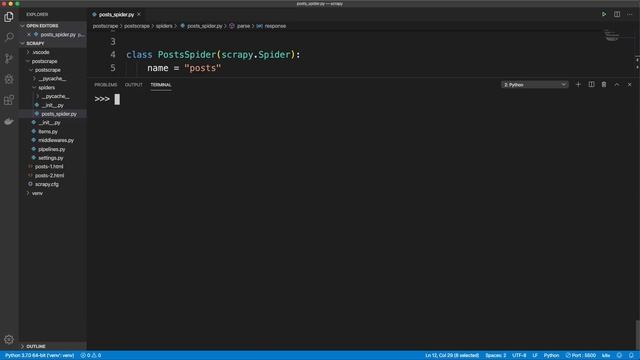Click terminal prompt input area

(117, 99)
